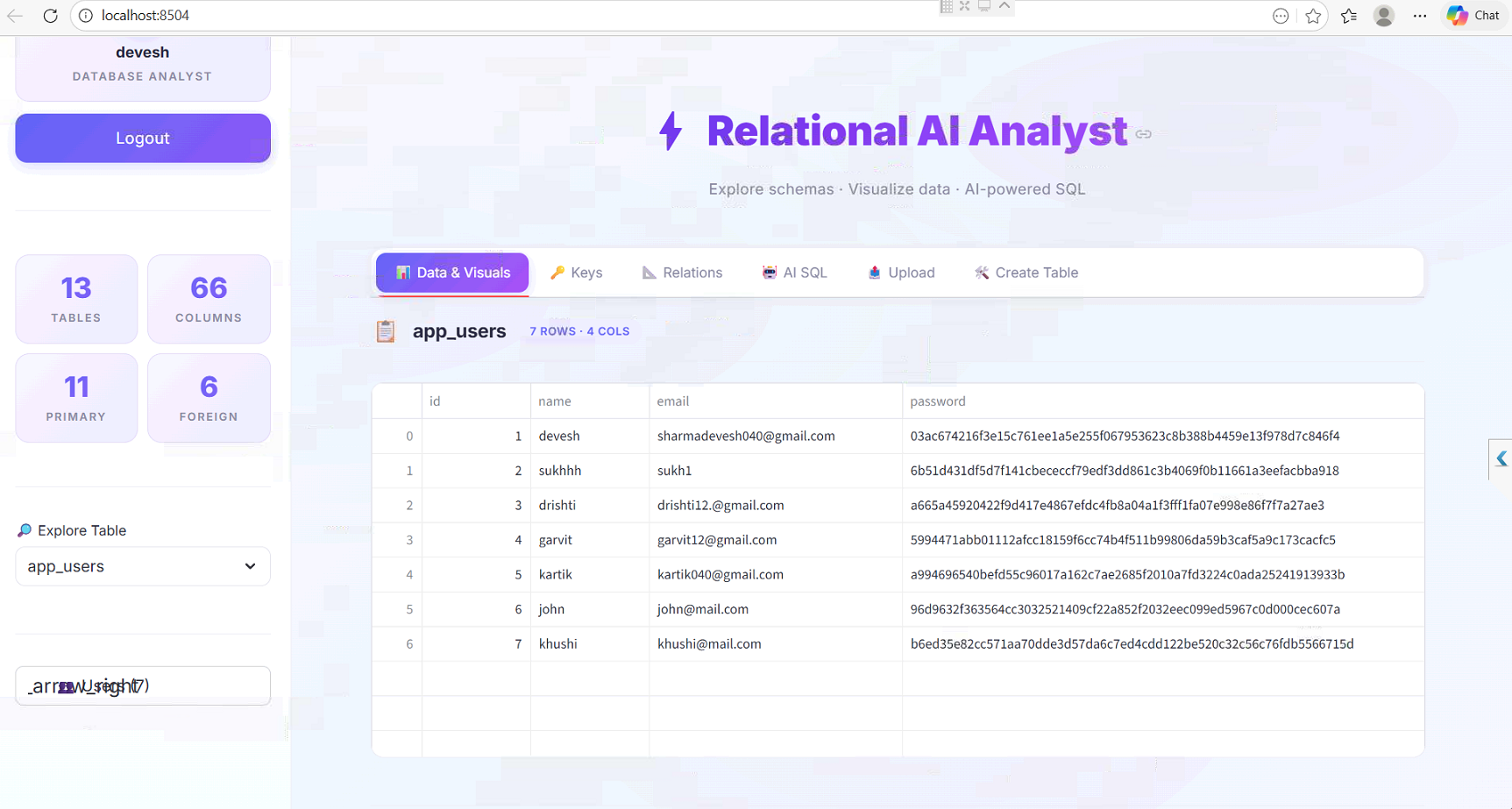Image resolution: width=1512 pixels, height=809 pixels.
Task: Select password hash starting a994696540
Action: [1163, 574]
